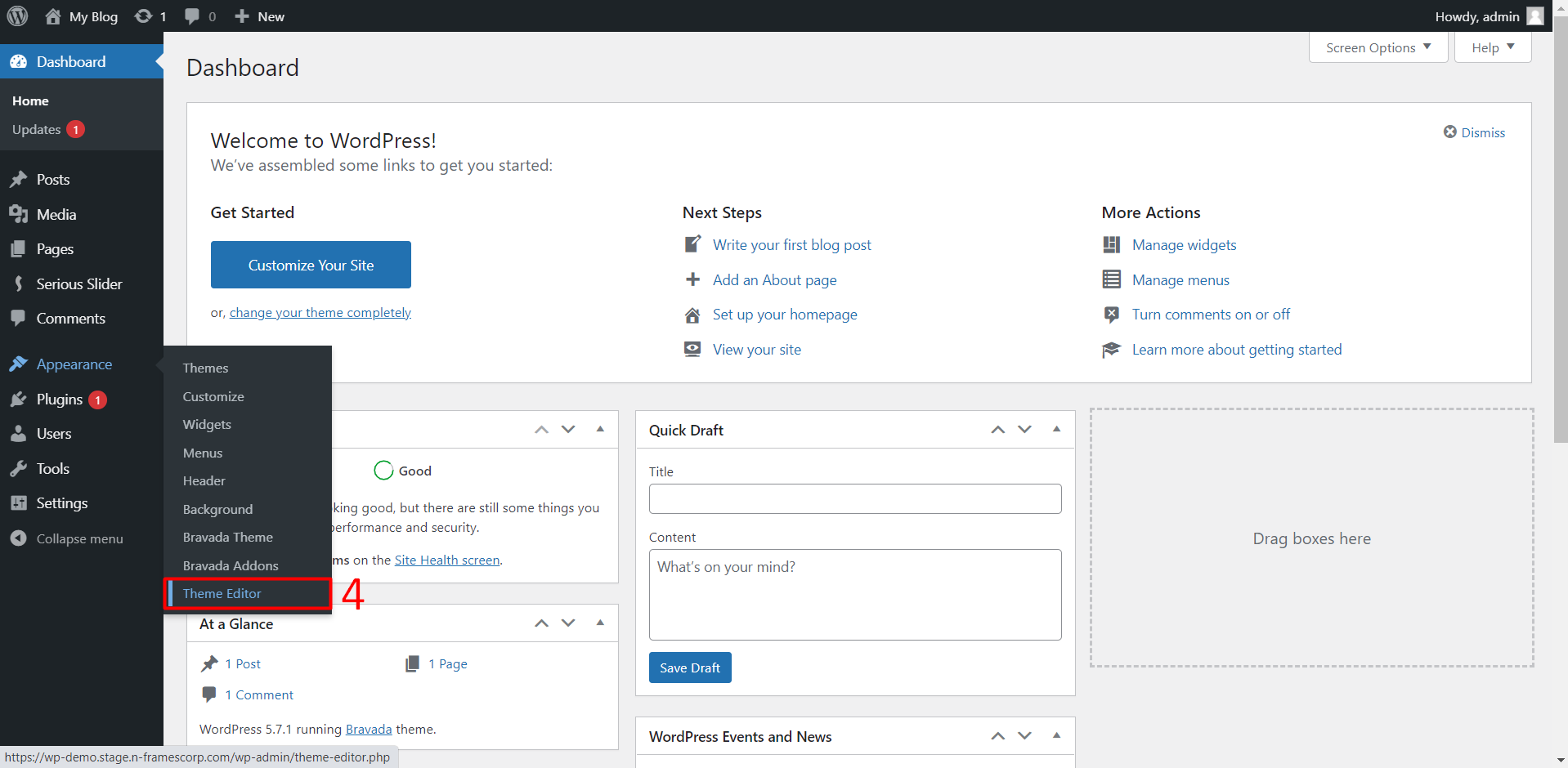This screenshot has height=768, width=1568.
Task: Click the Serious Slider sidebar icon
Action: click(x=18, y=284)
